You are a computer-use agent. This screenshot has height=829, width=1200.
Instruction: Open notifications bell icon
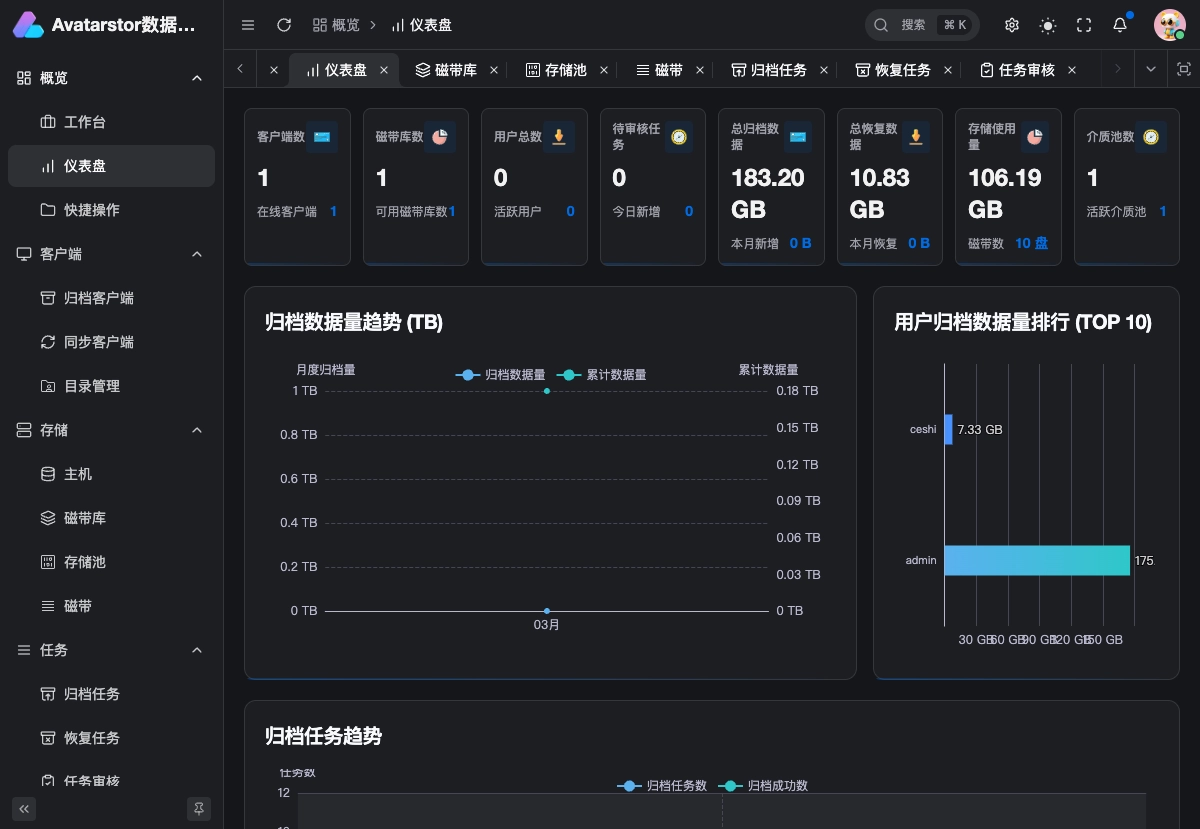1120,25
